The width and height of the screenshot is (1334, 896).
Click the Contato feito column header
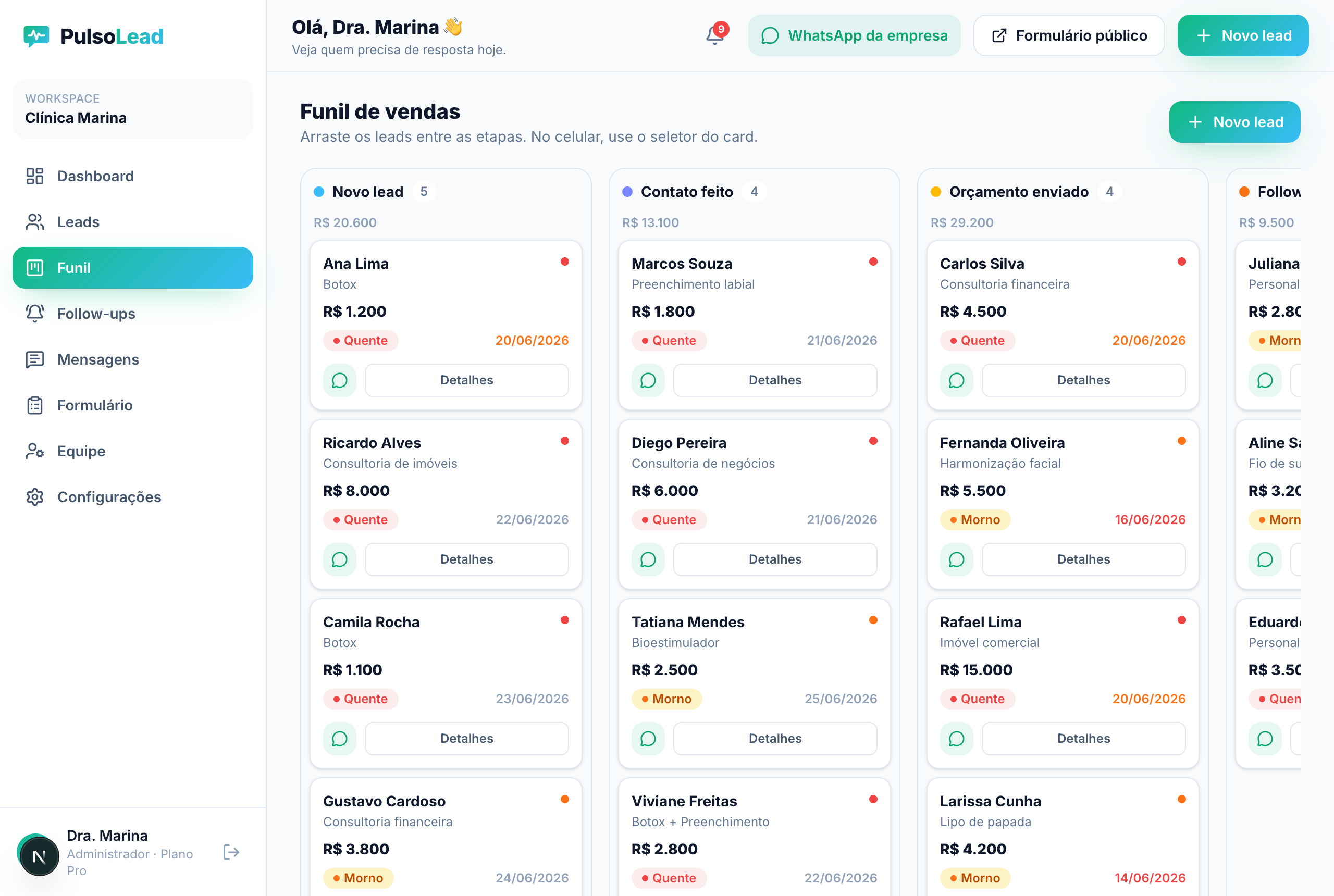(x=687, y=191)
